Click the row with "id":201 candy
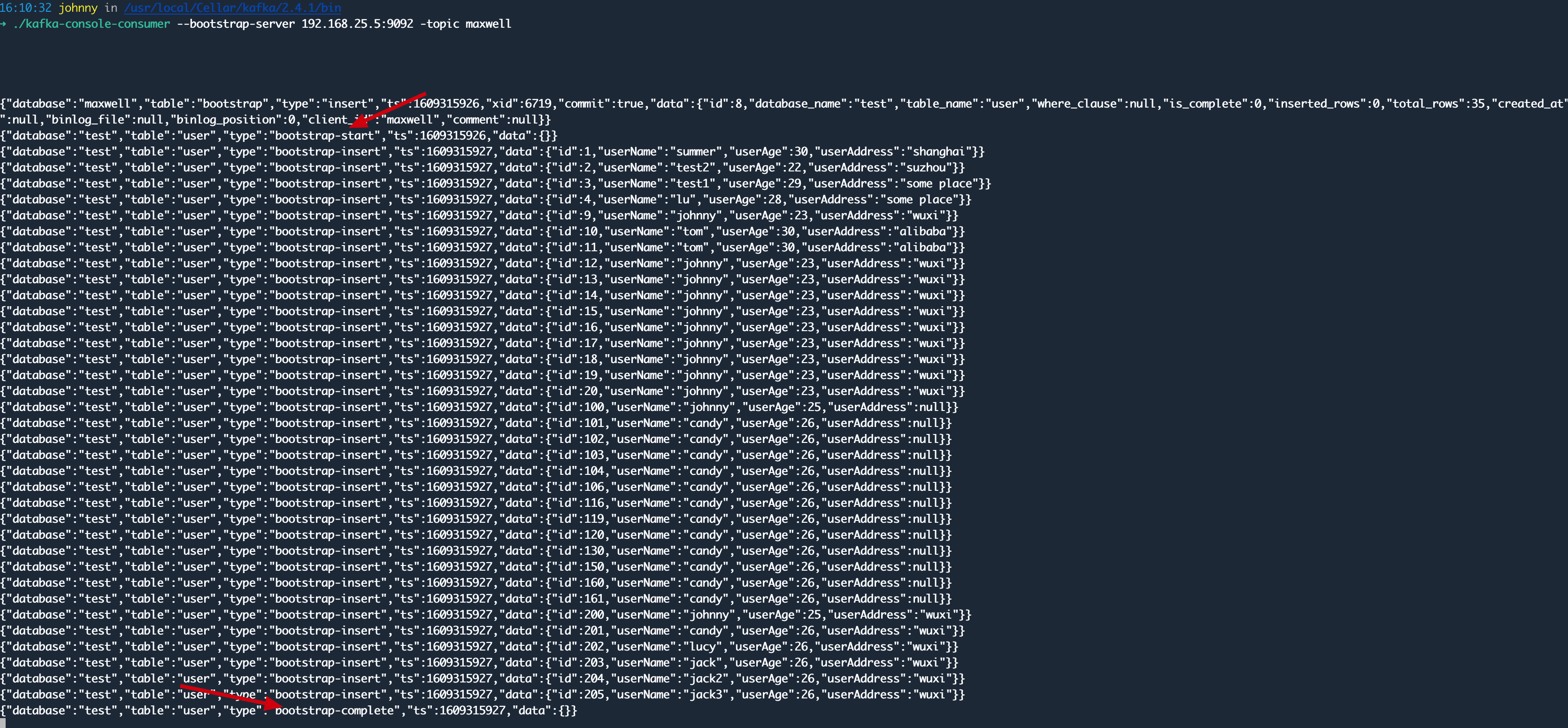This screenshot has height=728, width=1568. pos(483,630)
